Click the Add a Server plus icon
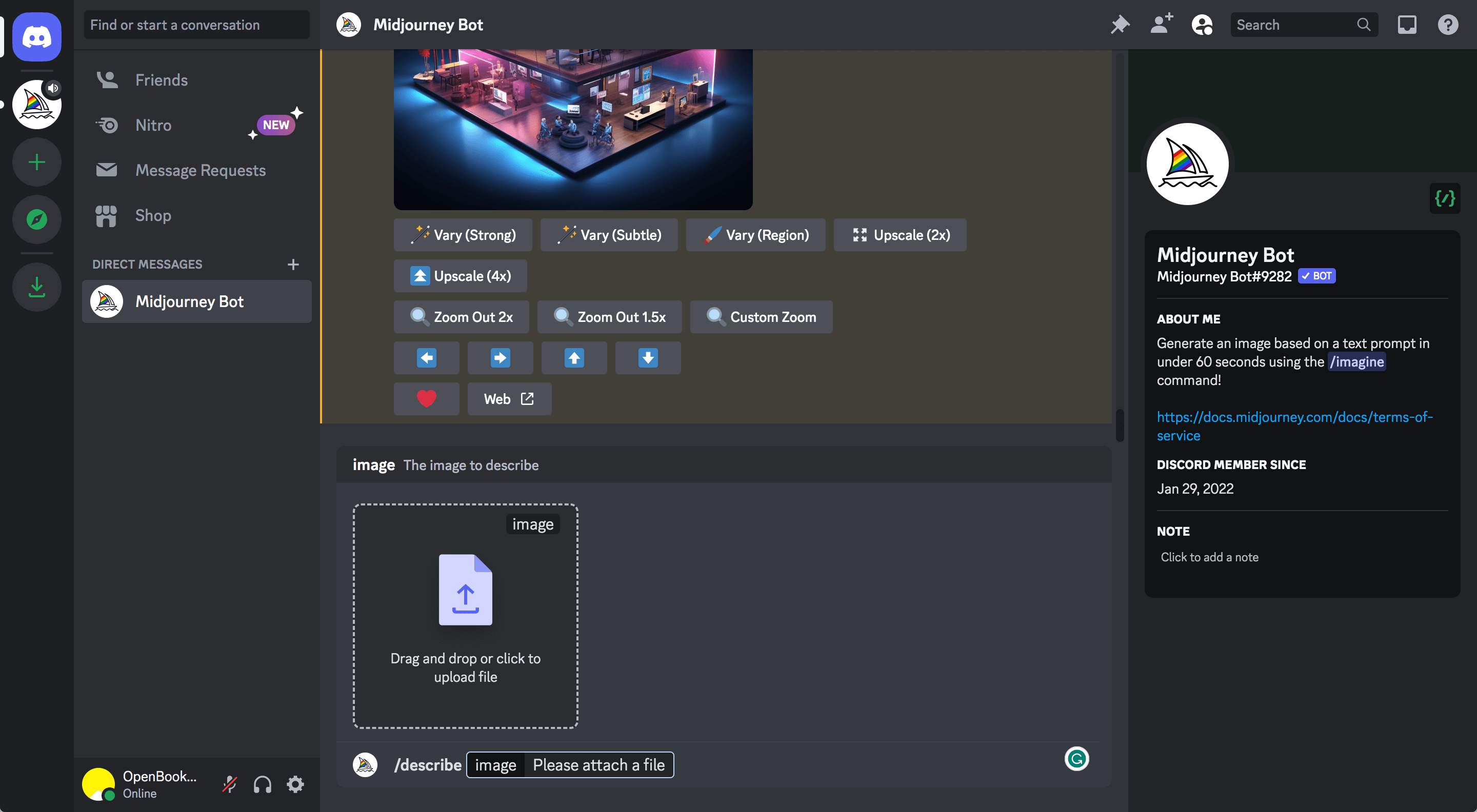 pos(37,162)
